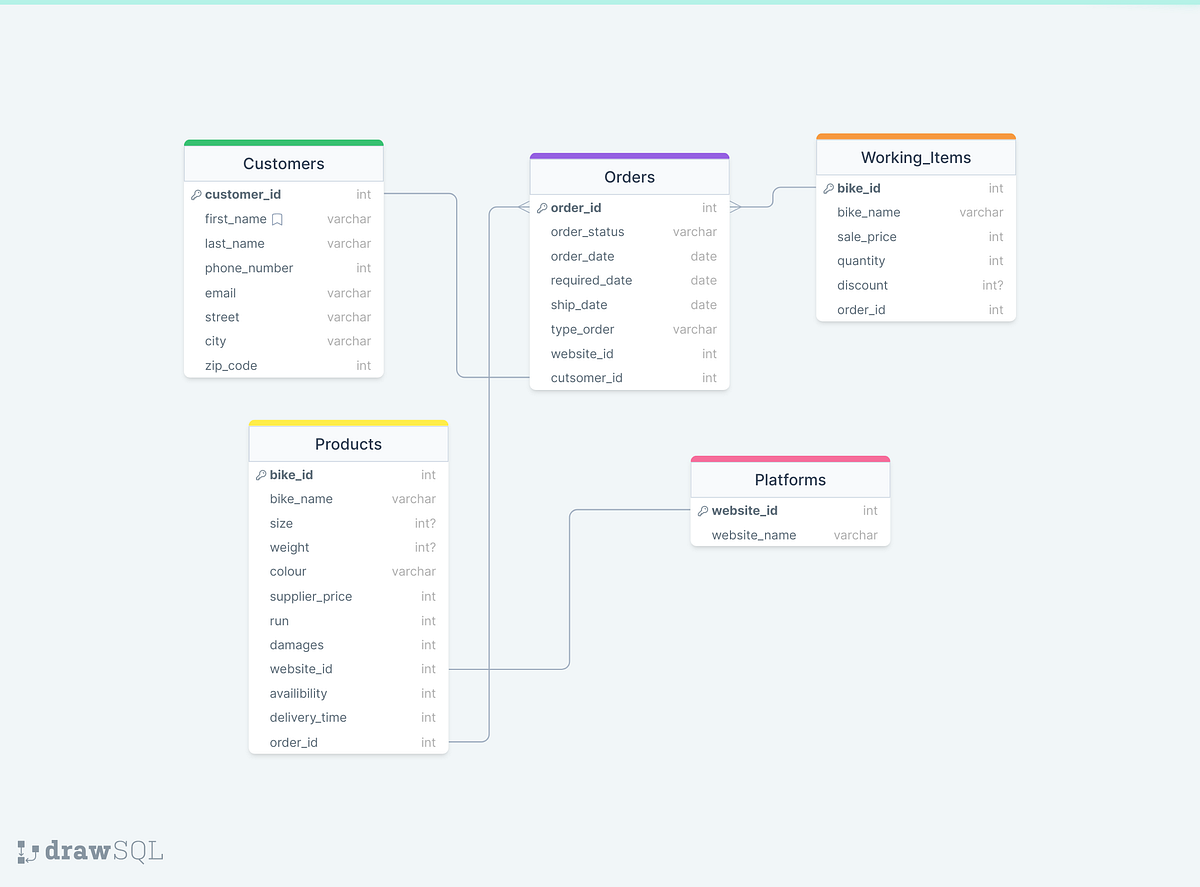Click the primary key icon beside customer_id
This screenshot has height=887, width=1200.
click(198, 194)
